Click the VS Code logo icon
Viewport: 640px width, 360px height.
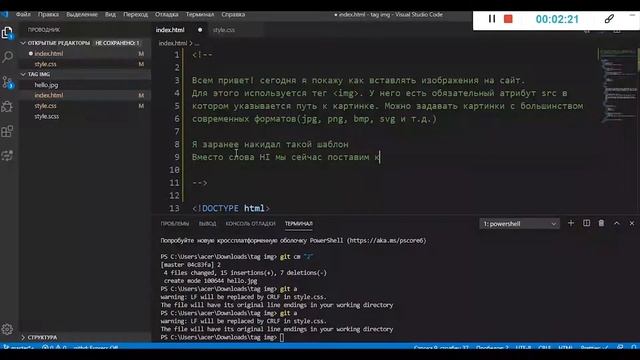click(4, 14)
